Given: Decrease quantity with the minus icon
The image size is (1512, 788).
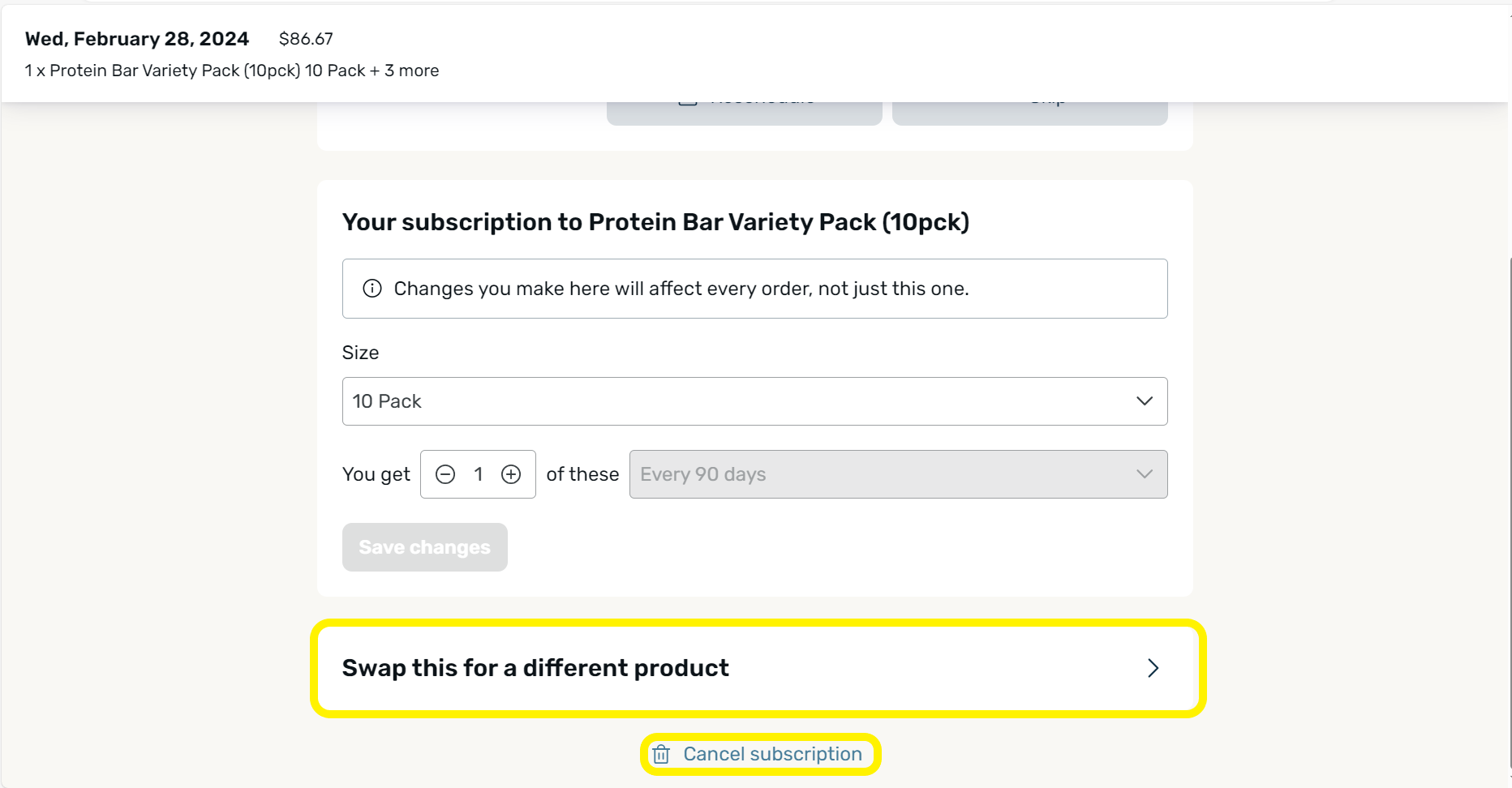Looking at the screenshot, I should [x=445, y=474].
